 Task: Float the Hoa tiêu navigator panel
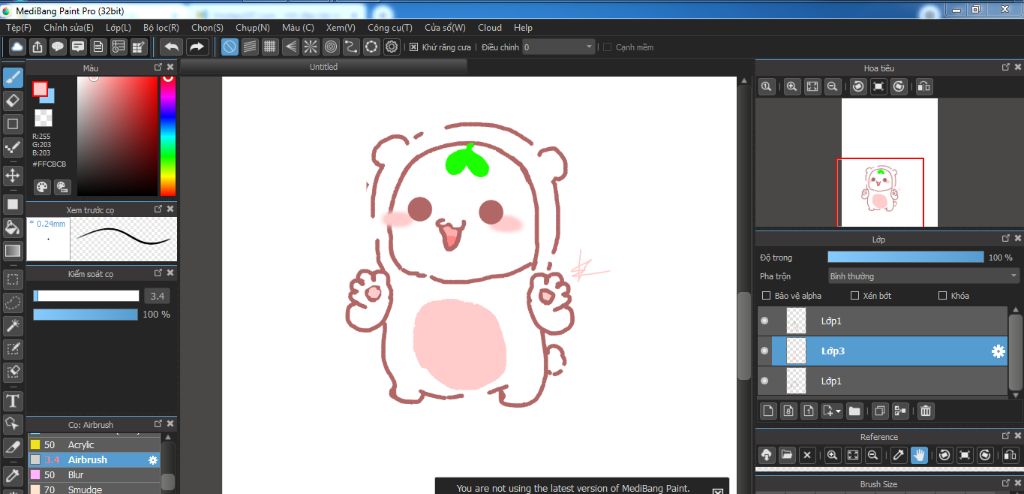(1006, 67)
